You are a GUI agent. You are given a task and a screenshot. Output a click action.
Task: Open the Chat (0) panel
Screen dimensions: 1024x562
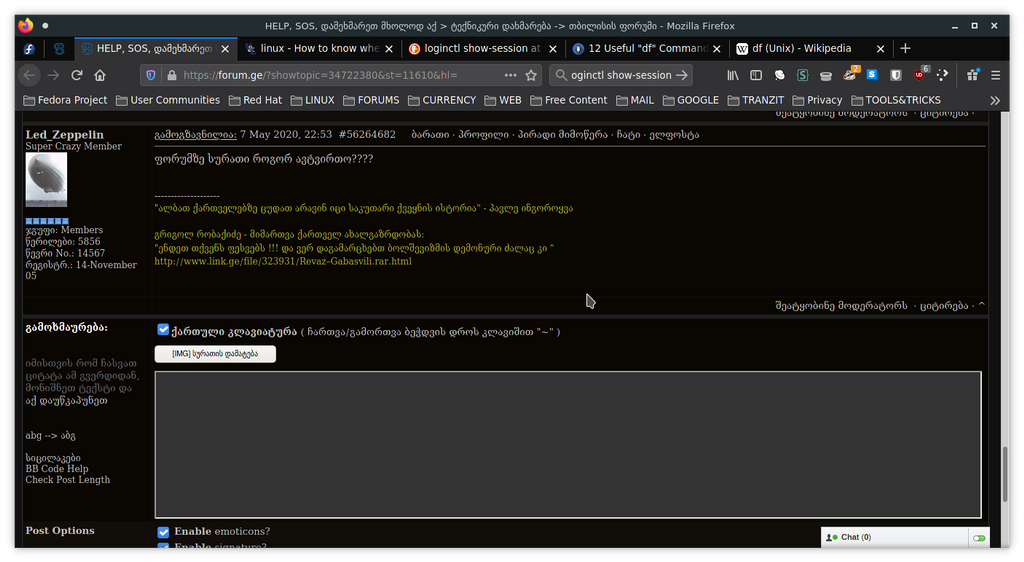(x=894, y=538)
